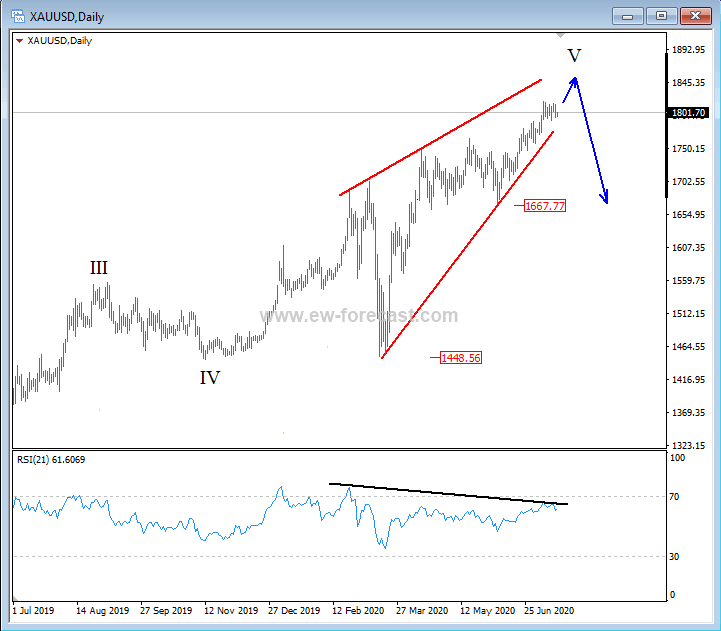The width and height of the screenshot is (721, 631).
Task: Click the 1416.95 price axis value
Action: (x=688, y=379)
